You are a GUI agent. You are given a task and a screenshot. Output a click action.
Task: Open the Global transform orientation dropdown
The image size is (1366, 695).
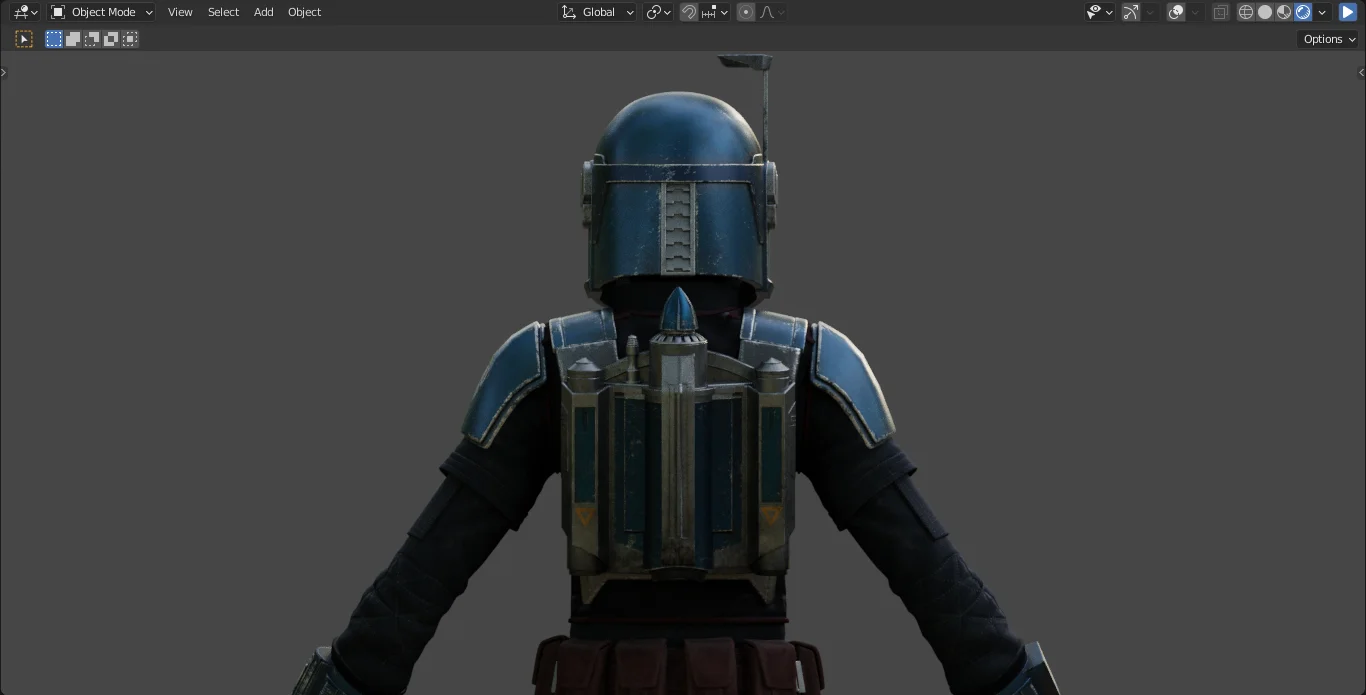tap(597, 11)
